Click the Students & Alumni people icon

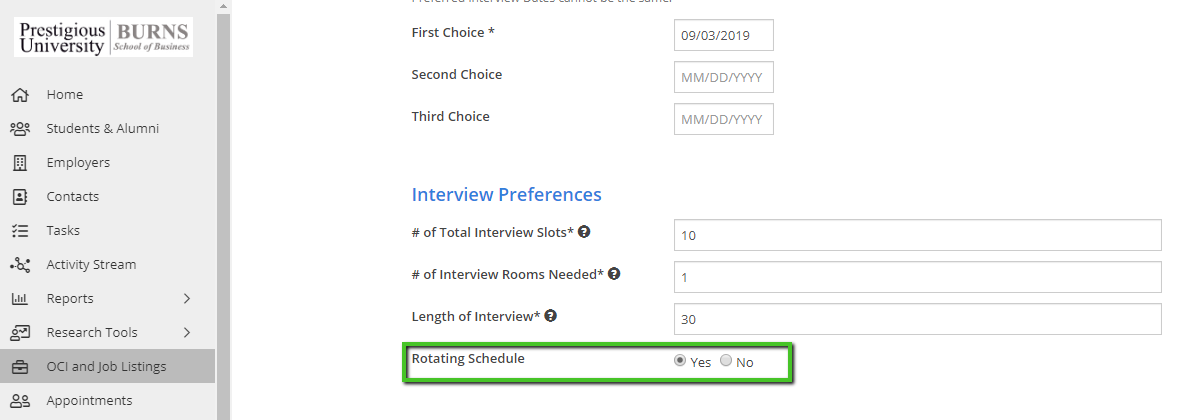pyautogui.click(x=19, y=129)
